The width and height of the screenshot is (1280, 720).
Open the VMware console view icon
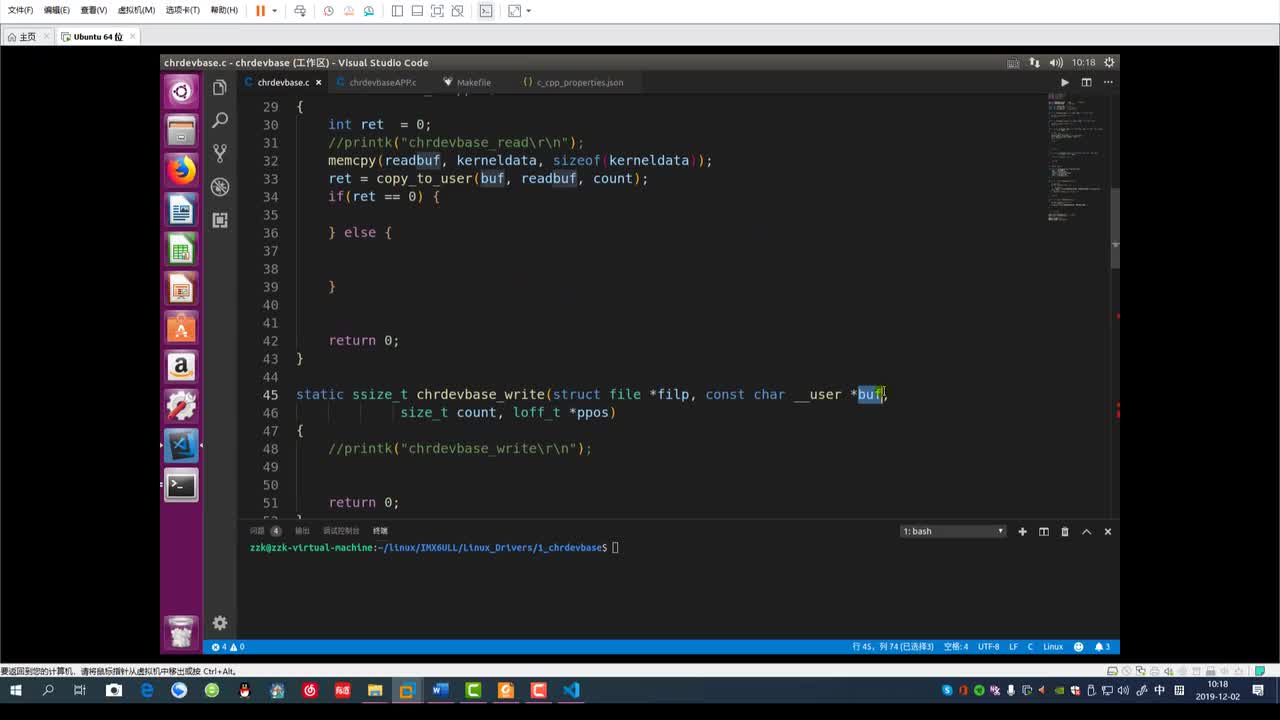pyautogui.click(x=486, y=11)
